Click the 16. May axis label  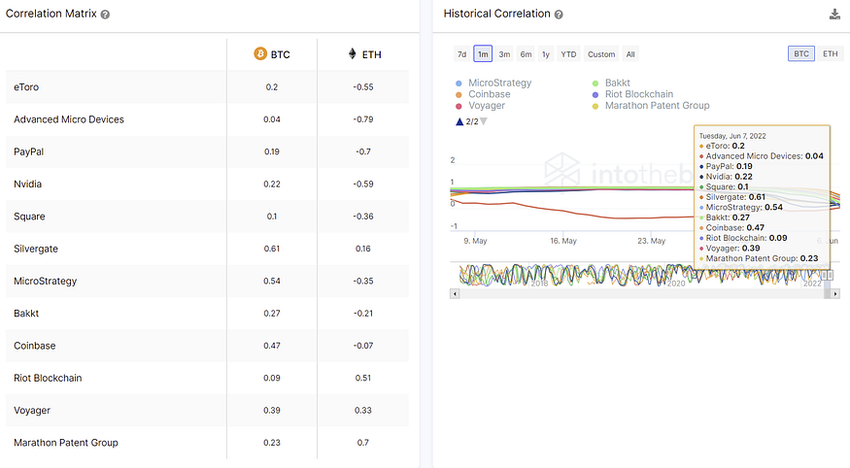coord(563,241)
